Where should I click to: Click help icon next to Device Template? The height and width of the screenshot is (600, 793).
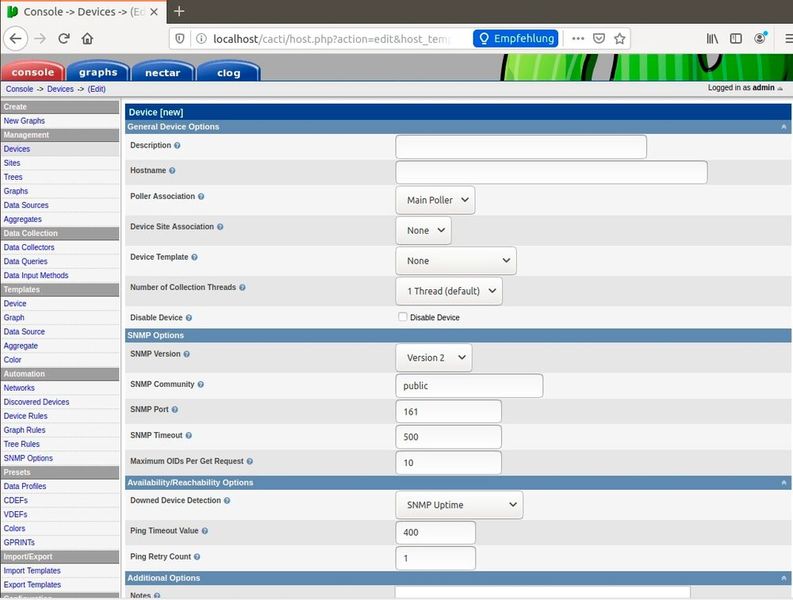(194, 257)
